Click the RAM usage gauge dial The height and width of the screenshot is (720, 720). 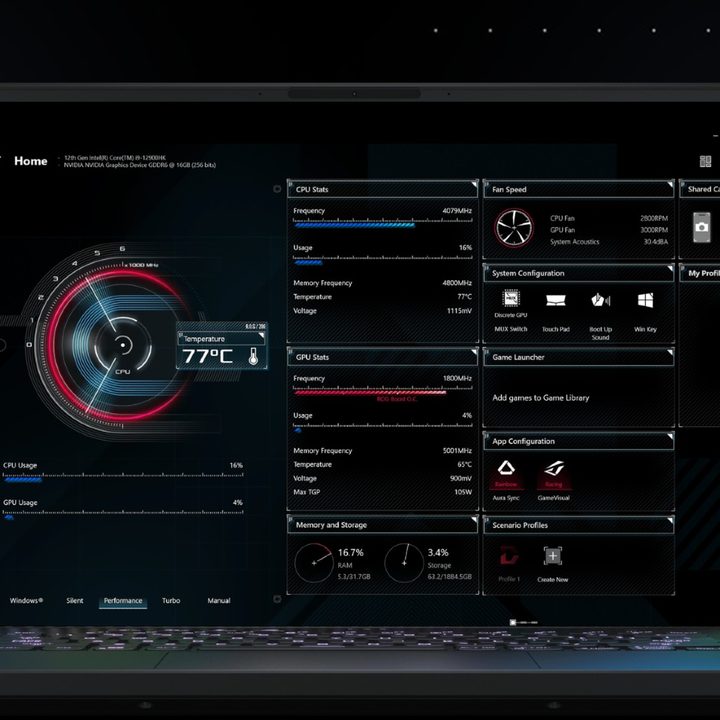[314, 563]
